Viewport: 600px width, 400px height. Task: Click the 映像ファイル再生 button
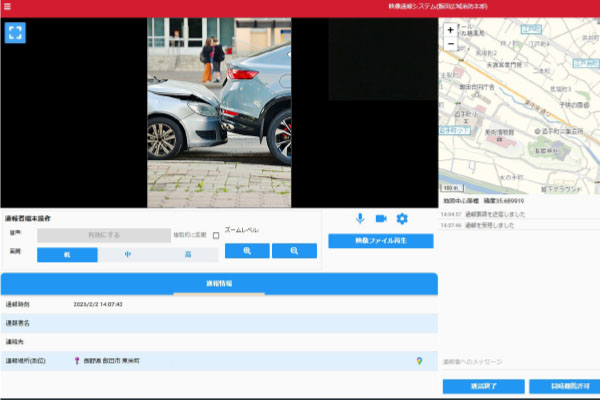coord(380,241)
